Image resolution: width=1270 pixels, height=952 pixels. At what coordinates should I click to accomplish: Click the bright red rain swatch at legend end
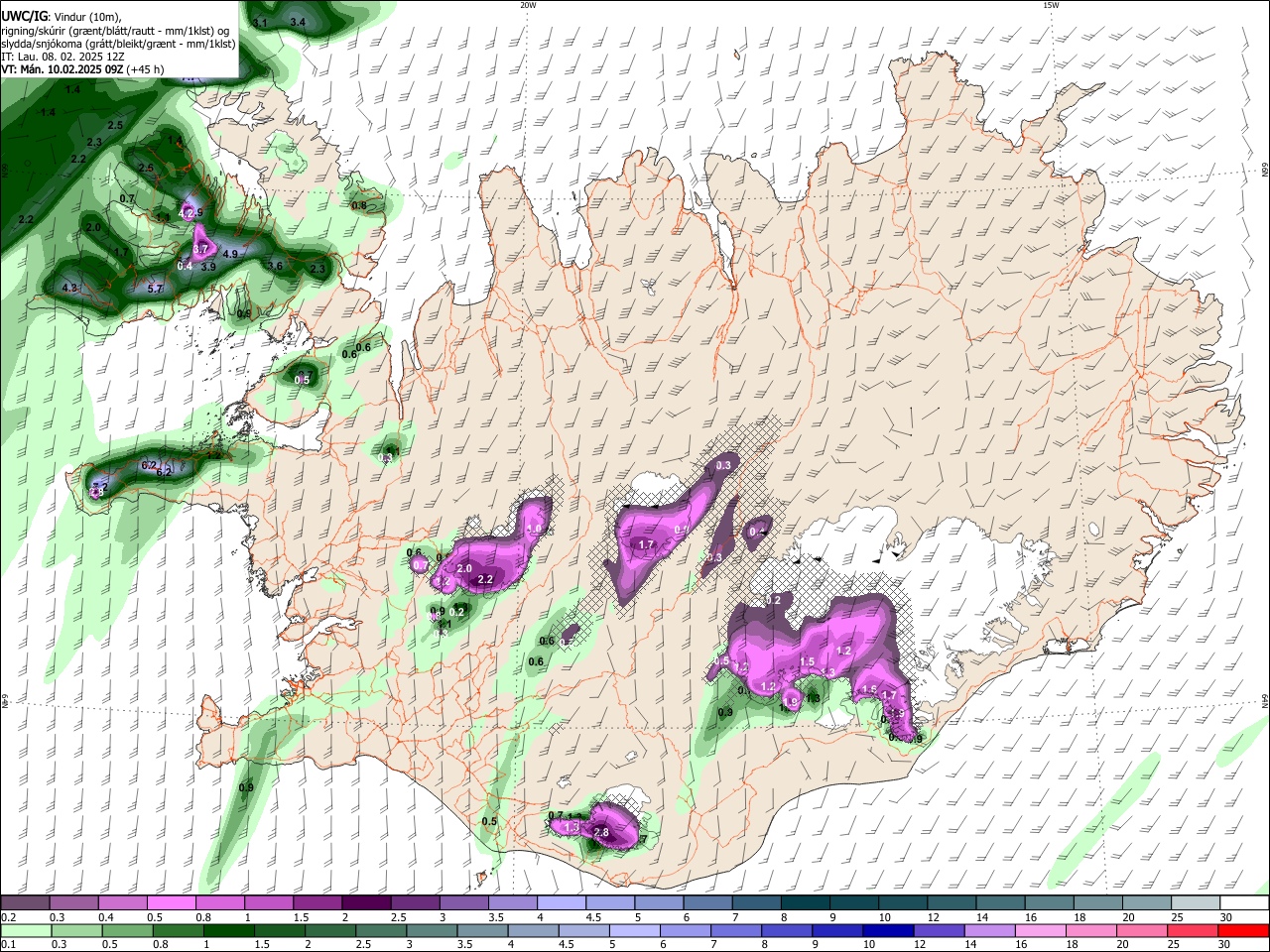tap(1244, 930)
